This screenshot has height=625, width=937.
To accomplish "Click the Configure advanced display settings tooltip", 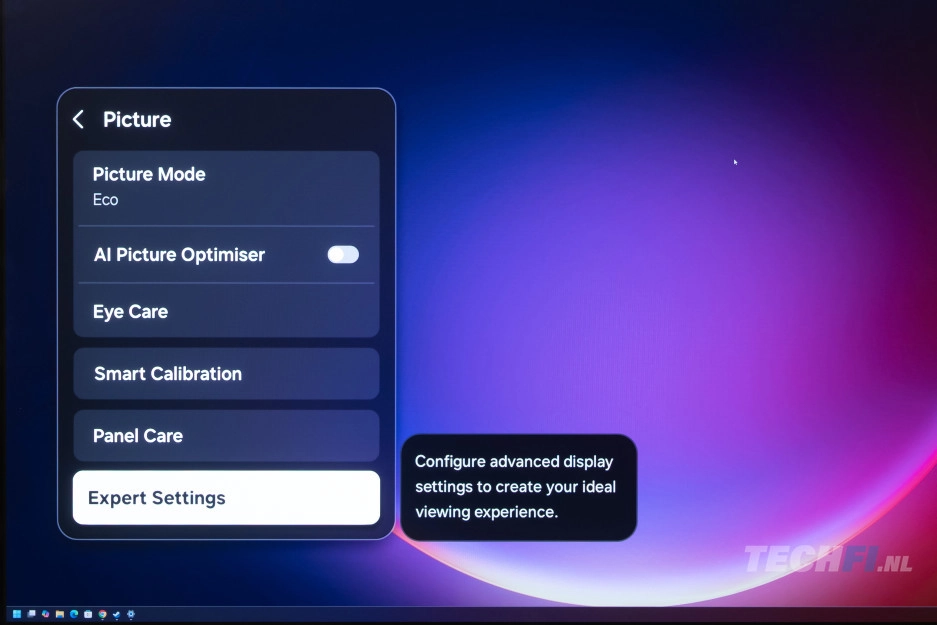I will coord(519,487).
